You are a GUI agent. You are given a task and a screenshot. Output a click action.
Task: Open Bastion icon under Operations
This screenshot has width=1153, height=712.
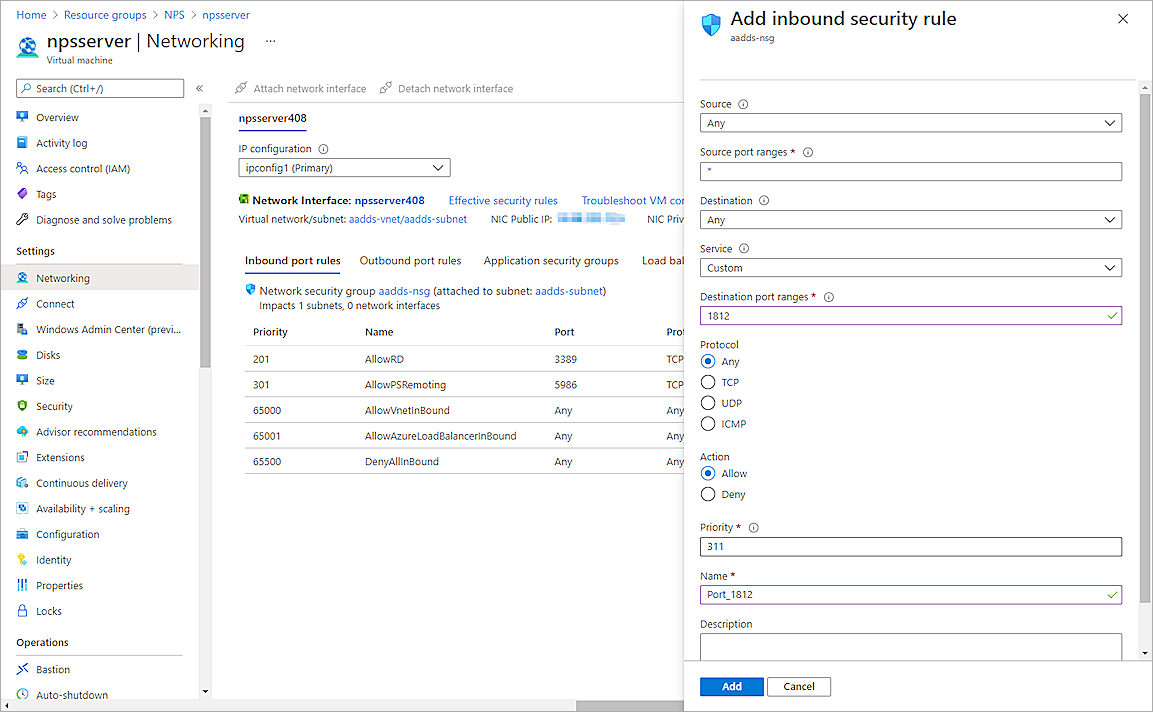22,669
